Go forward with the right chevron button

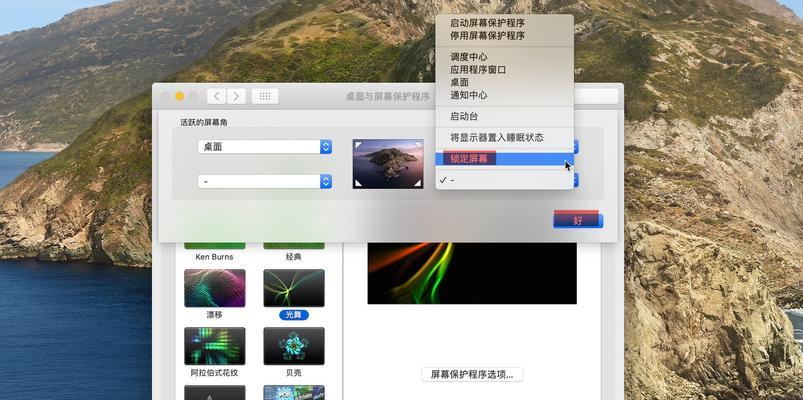(x=236, y=96)
